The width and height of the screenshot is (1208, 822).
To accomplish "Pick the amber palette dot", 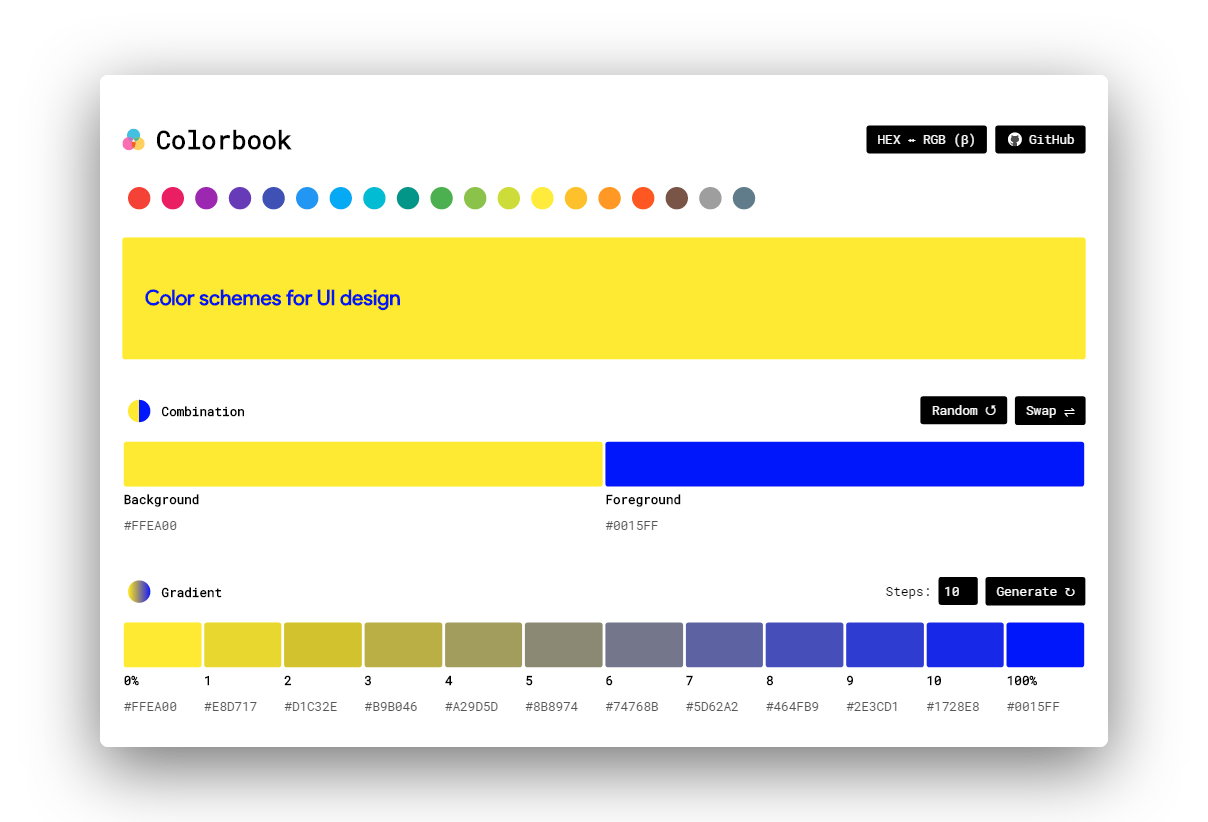I will [x=576, y=198].
